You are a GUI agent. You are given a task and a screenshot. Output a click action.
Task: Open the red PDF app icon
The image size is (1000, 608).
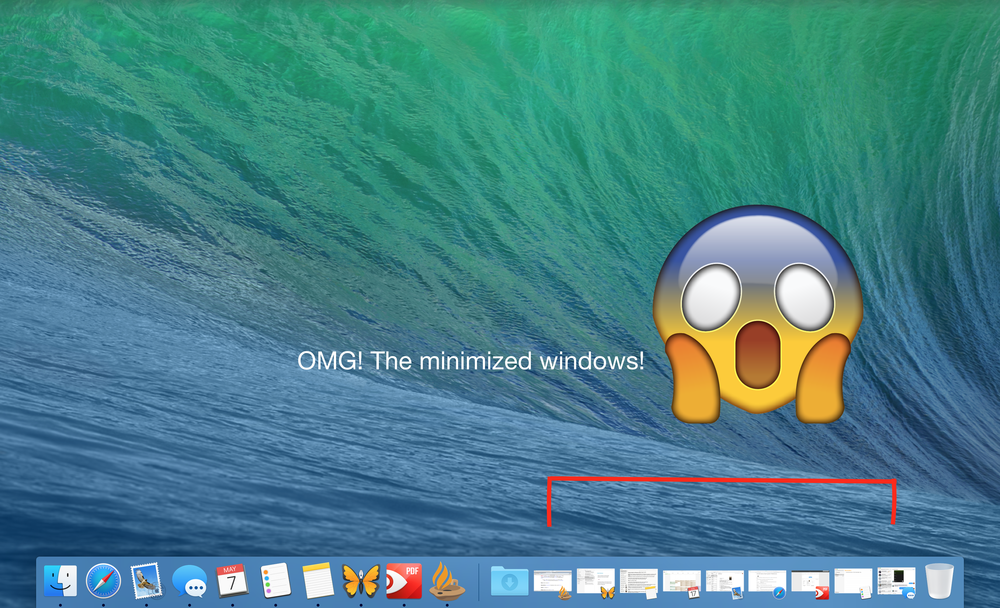click(404, 580)
